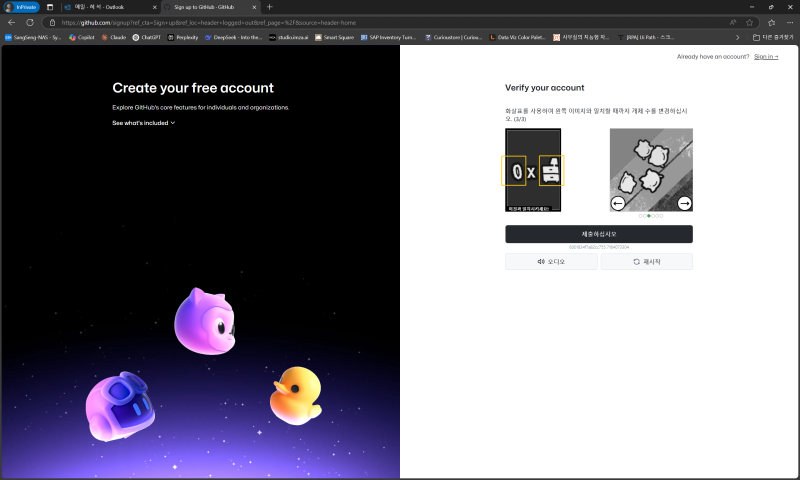Viewport: 800px width, 480px height.
Task: Restart the challenge with 재시작
Action: pyautogui.click(x=646, y=262)
